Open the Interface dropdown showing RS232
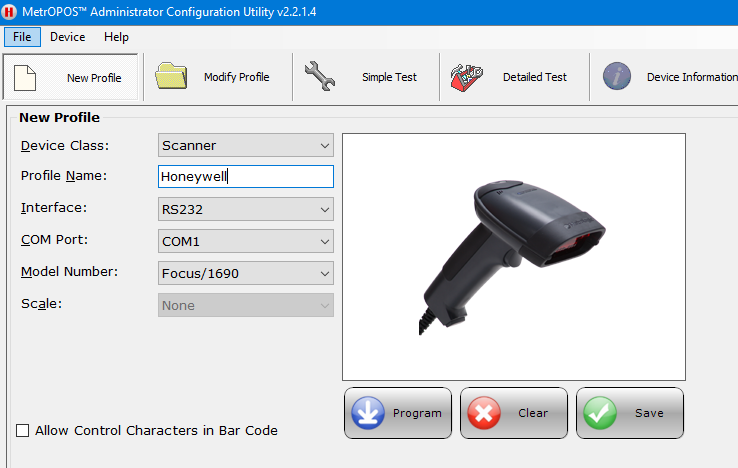 click(246, 210)
